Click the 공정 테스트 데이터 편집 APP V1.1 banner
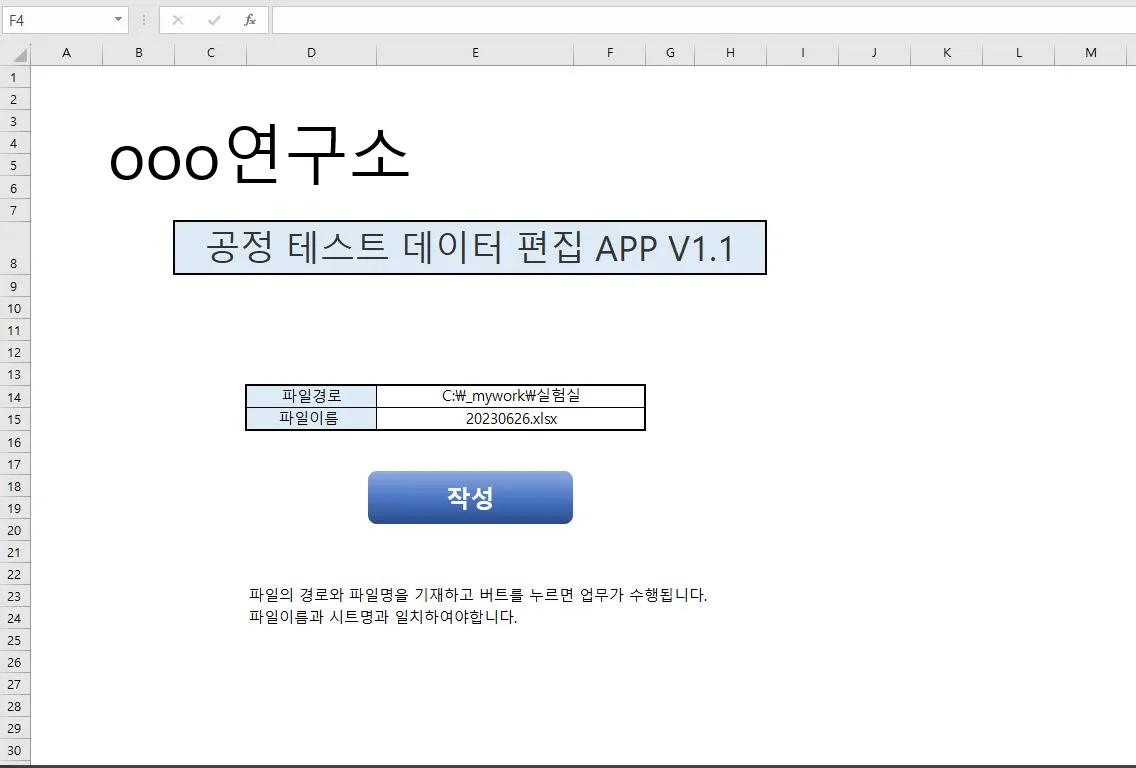This screenshot has width=1136, height=768. point(470,246)
